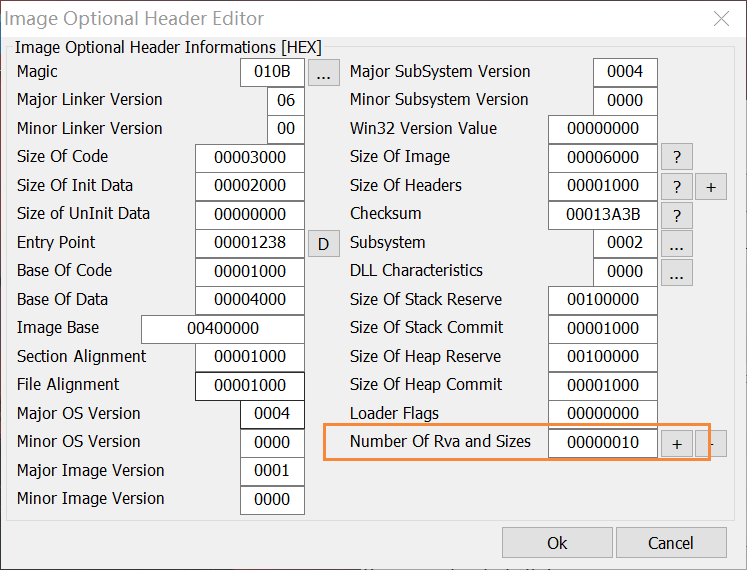Viewport: 747px width, 570px height.
Task: Click the Base Of Code field
Action: click(x=250, y=272)
